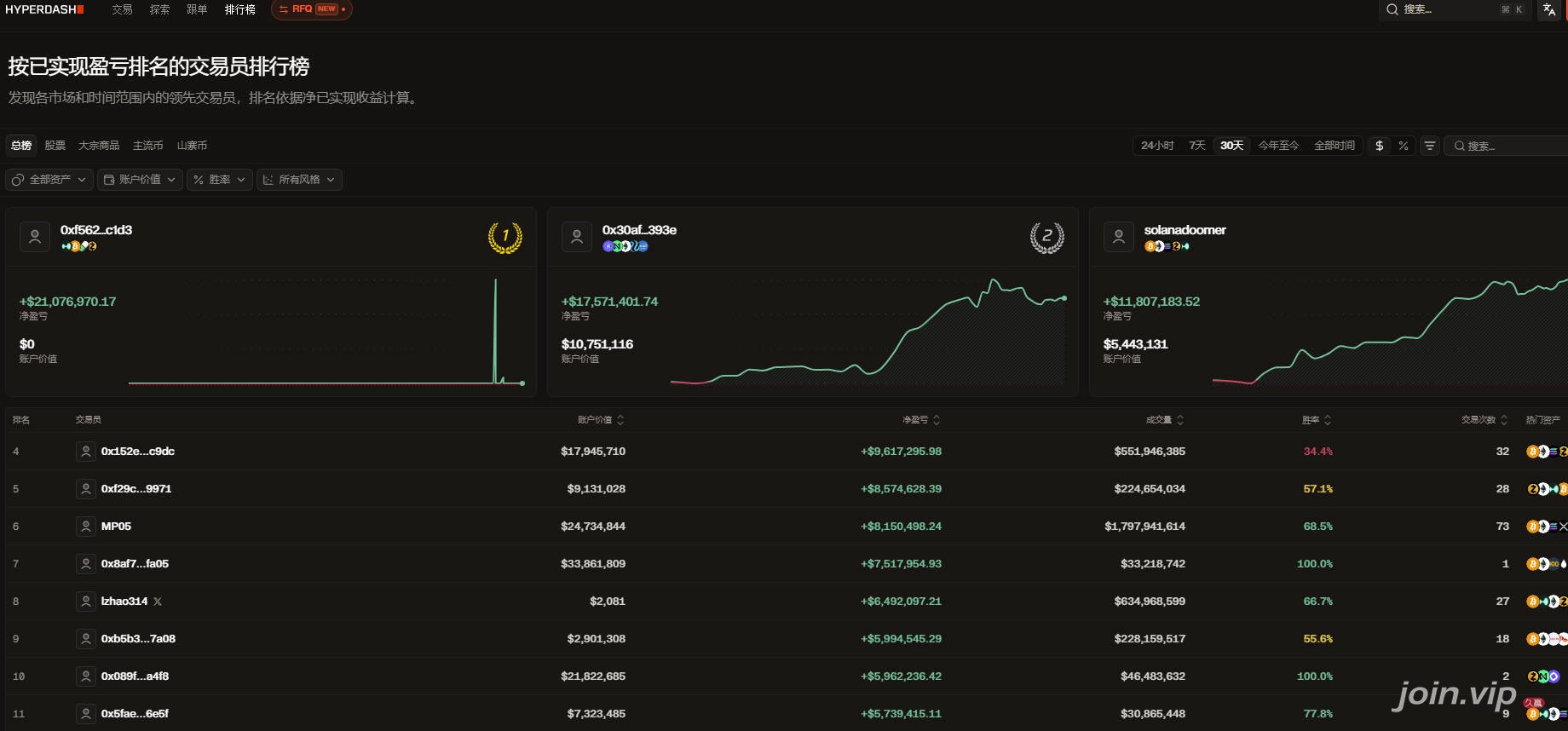1568x731 pixels.
Task: Select the 7天 time range
Action: coord(1197,146)
